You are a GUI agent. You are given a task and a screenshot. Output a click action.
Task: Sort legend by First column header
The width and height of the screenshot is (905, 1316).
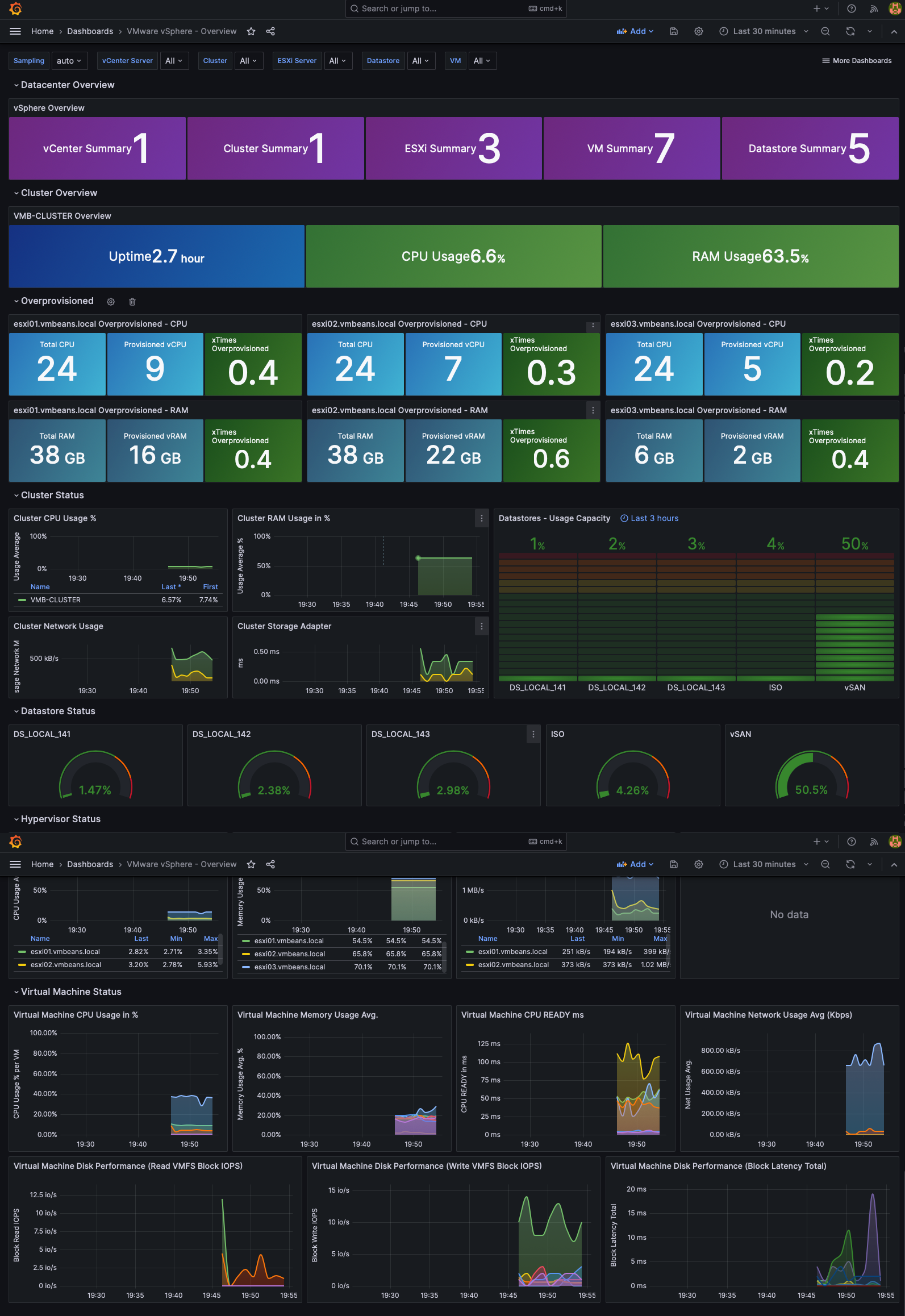click(x=210, y=587)
